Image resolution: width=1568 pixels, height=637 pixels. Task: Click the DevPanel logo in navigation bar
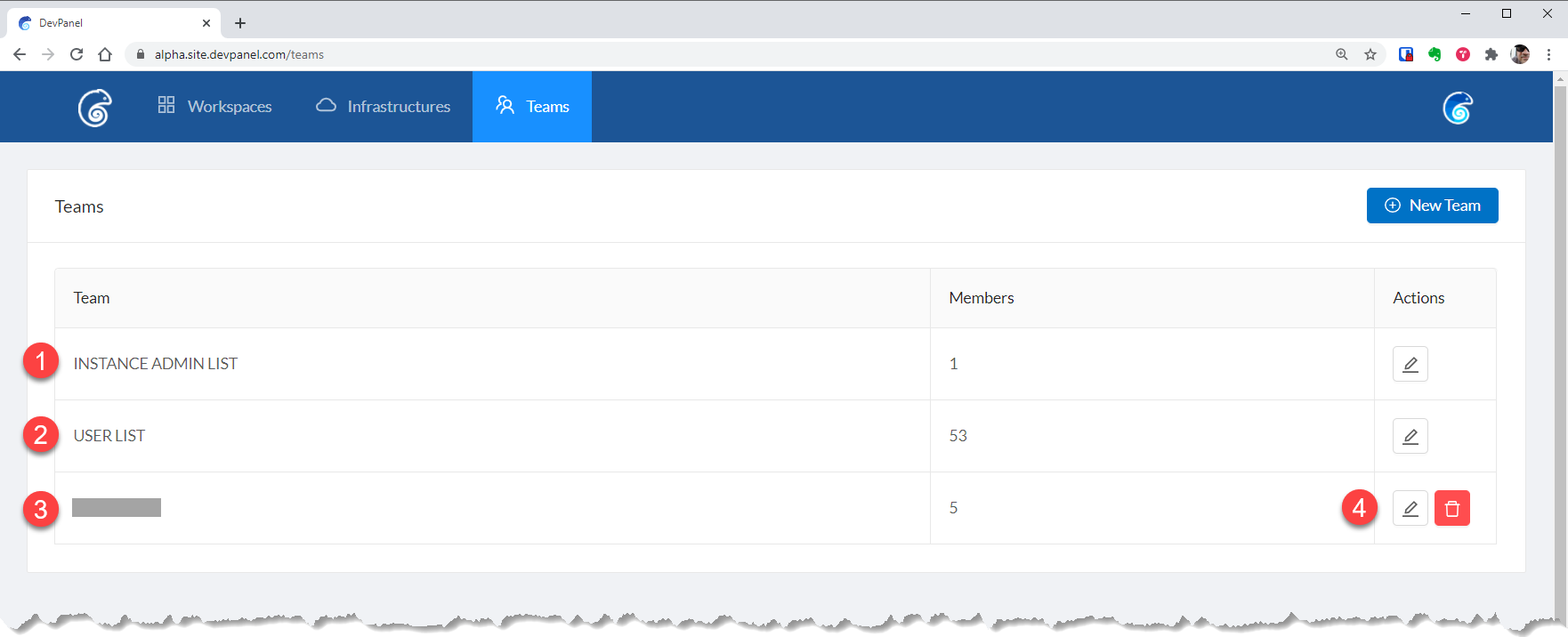coord(94,108)
